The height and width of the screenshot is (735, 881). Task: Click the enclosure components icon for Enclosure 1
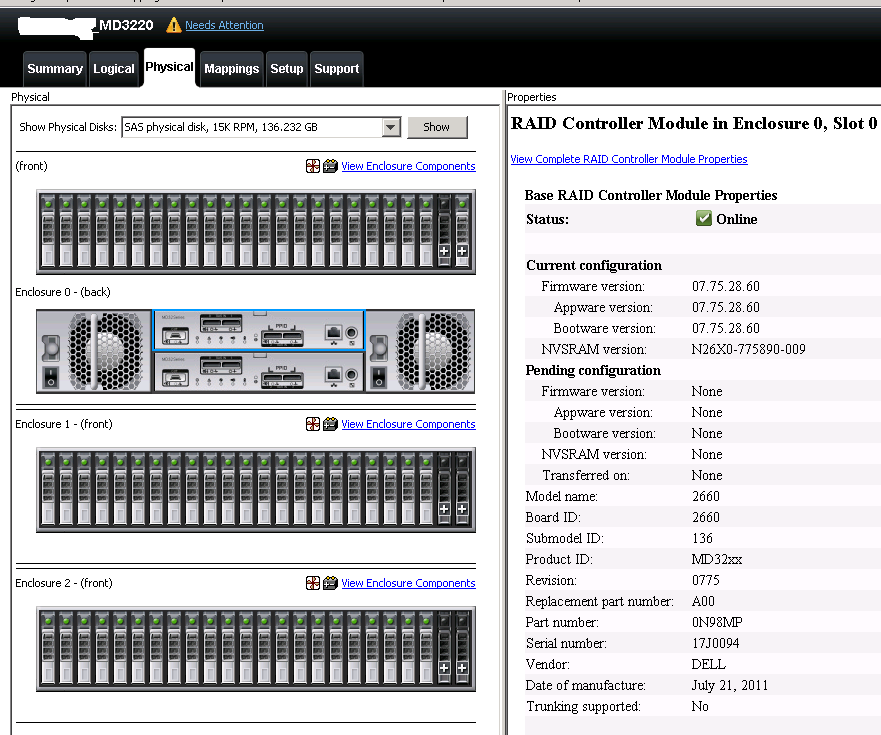pyautogui.click(x=330, y=424)
